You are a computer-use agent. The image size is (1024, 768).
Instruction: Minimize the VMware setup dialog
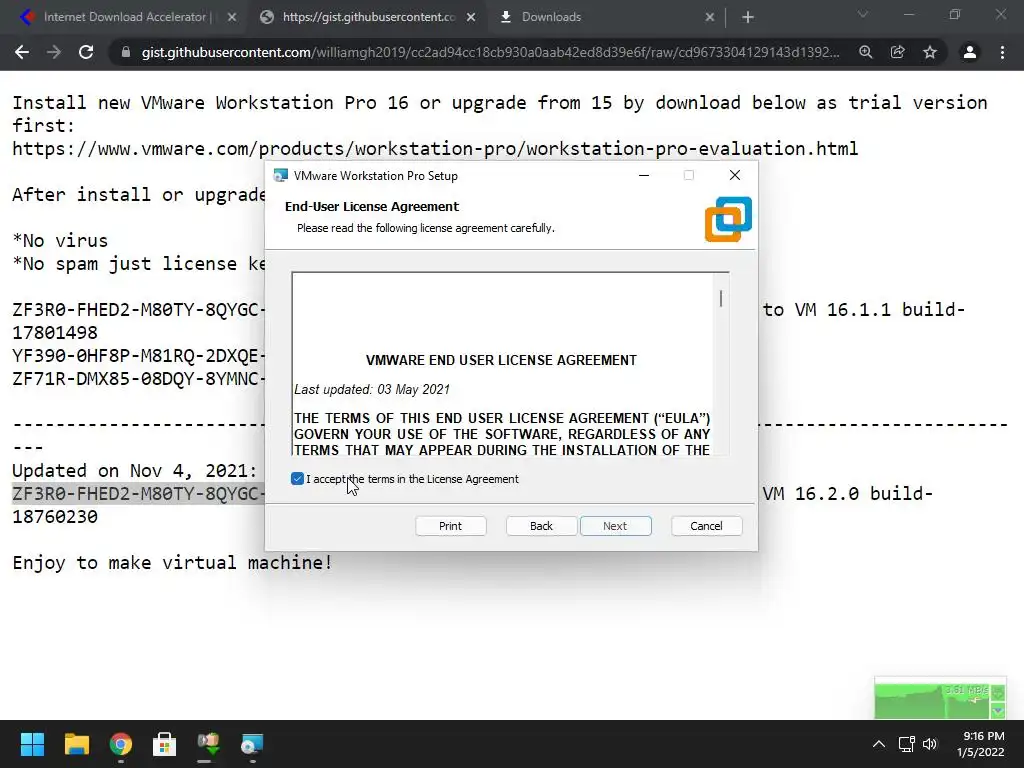(x=644, y=175)
